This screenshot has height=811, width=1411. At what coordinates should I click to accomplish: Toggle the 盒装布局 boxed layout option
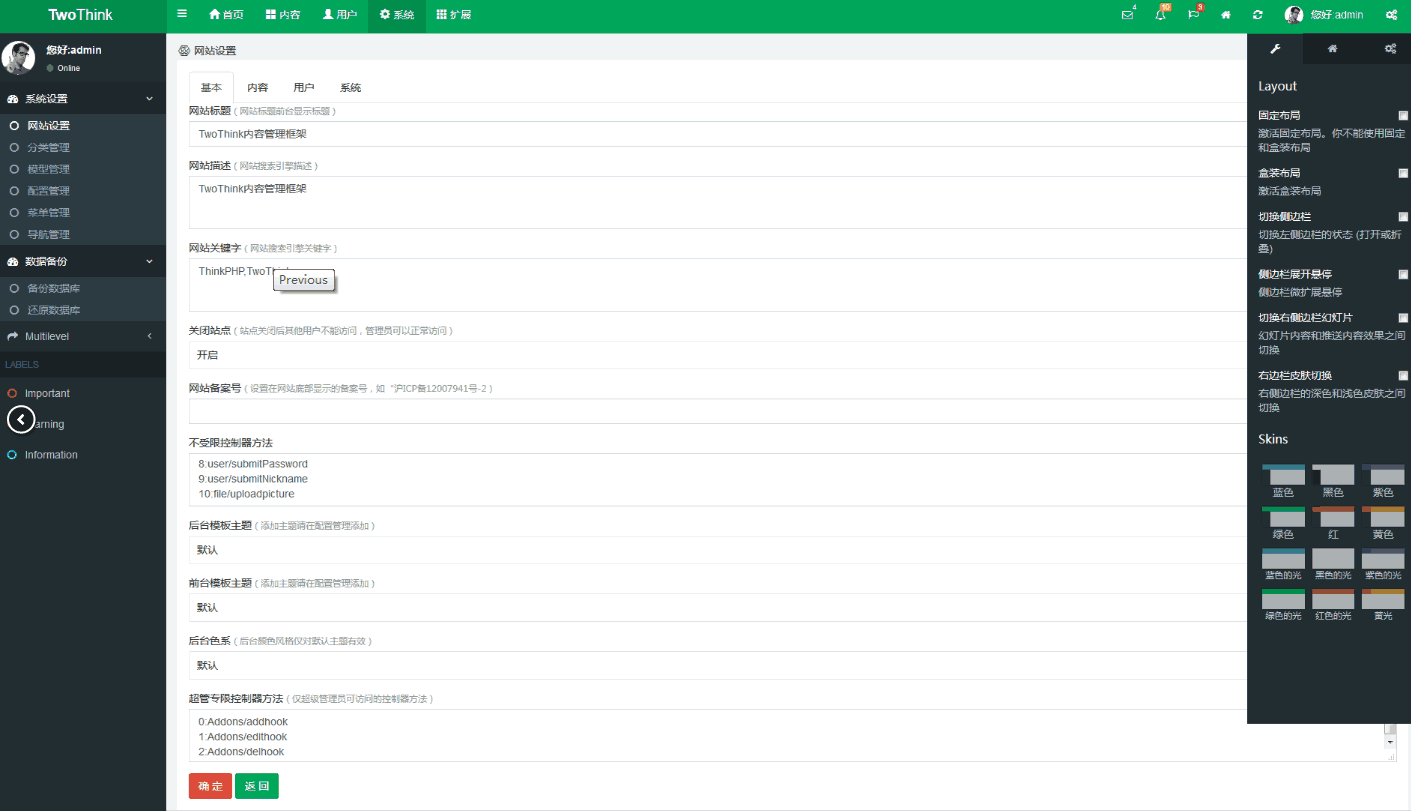(1403, 172)
